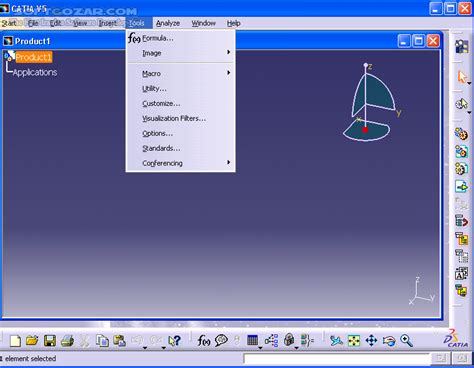Open the dropdown arrow beside Redo
Image resolution: width=474 pixels, height=368 pixels.
coord(163,348)
